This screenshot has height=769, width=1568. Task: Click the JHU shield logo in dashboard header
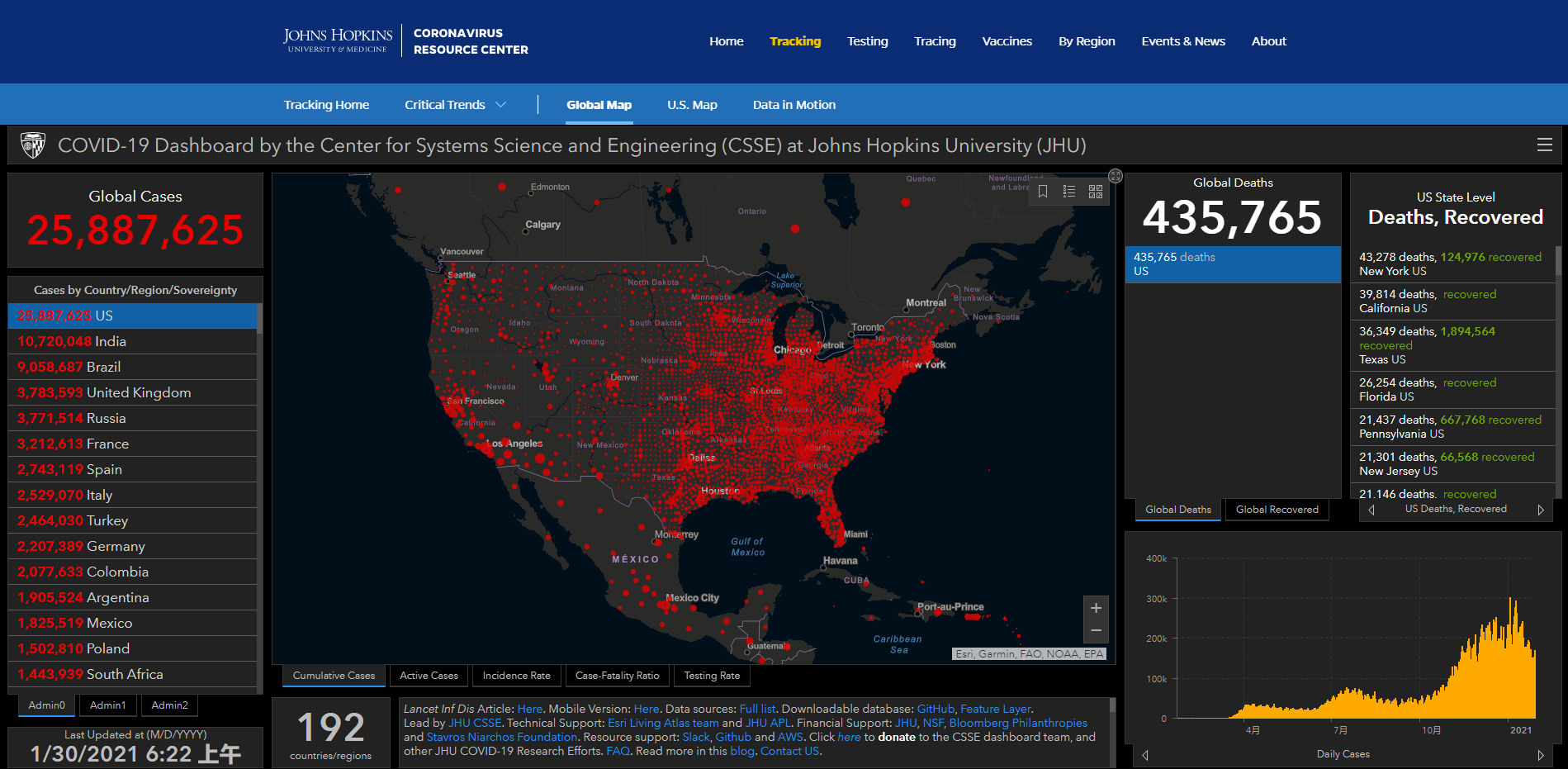click(33, 145)
